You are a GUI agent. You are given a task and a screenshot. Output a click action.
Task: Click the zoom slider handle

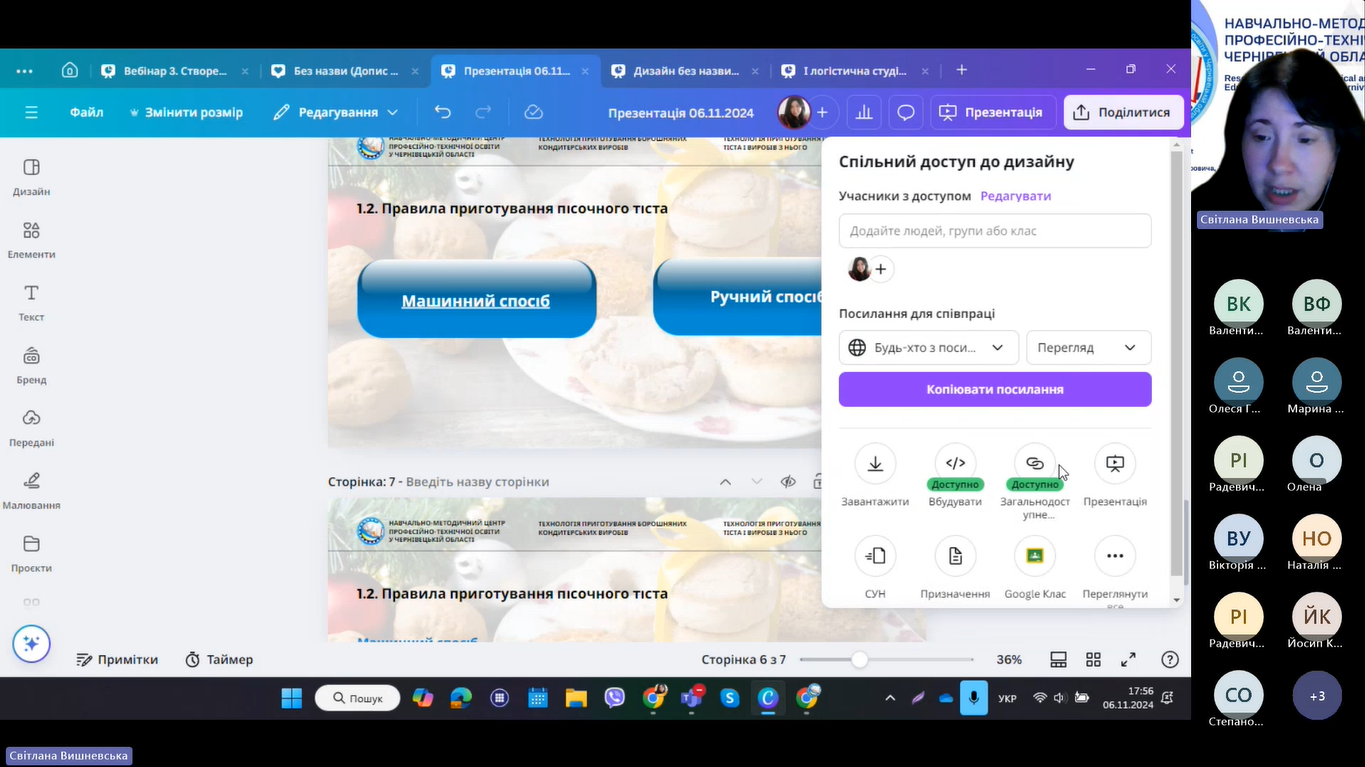coord(859,660)
